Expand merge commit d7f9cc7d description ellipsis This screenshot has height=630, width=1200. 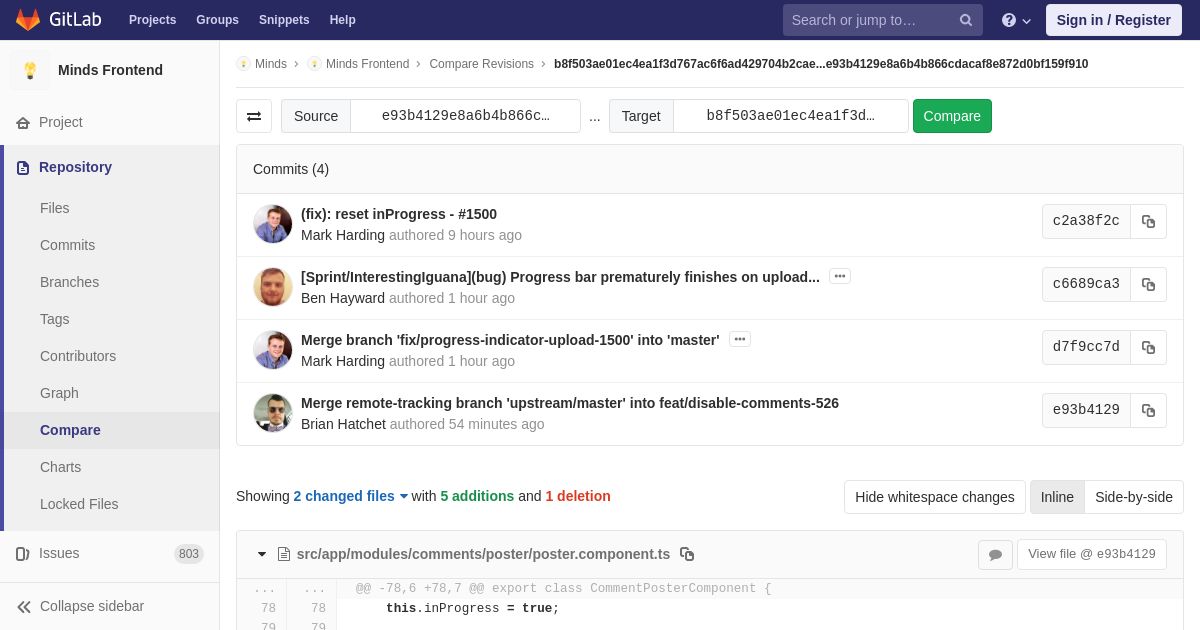point(740,339)
